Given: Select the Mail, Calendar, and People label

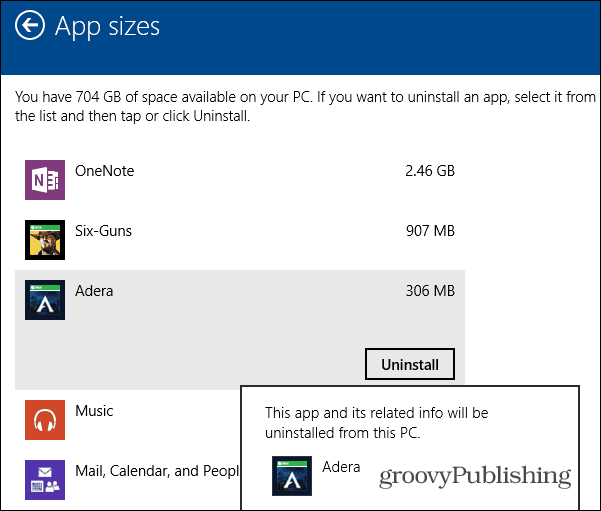Looking at the screenshot, I should click(157, 471).
